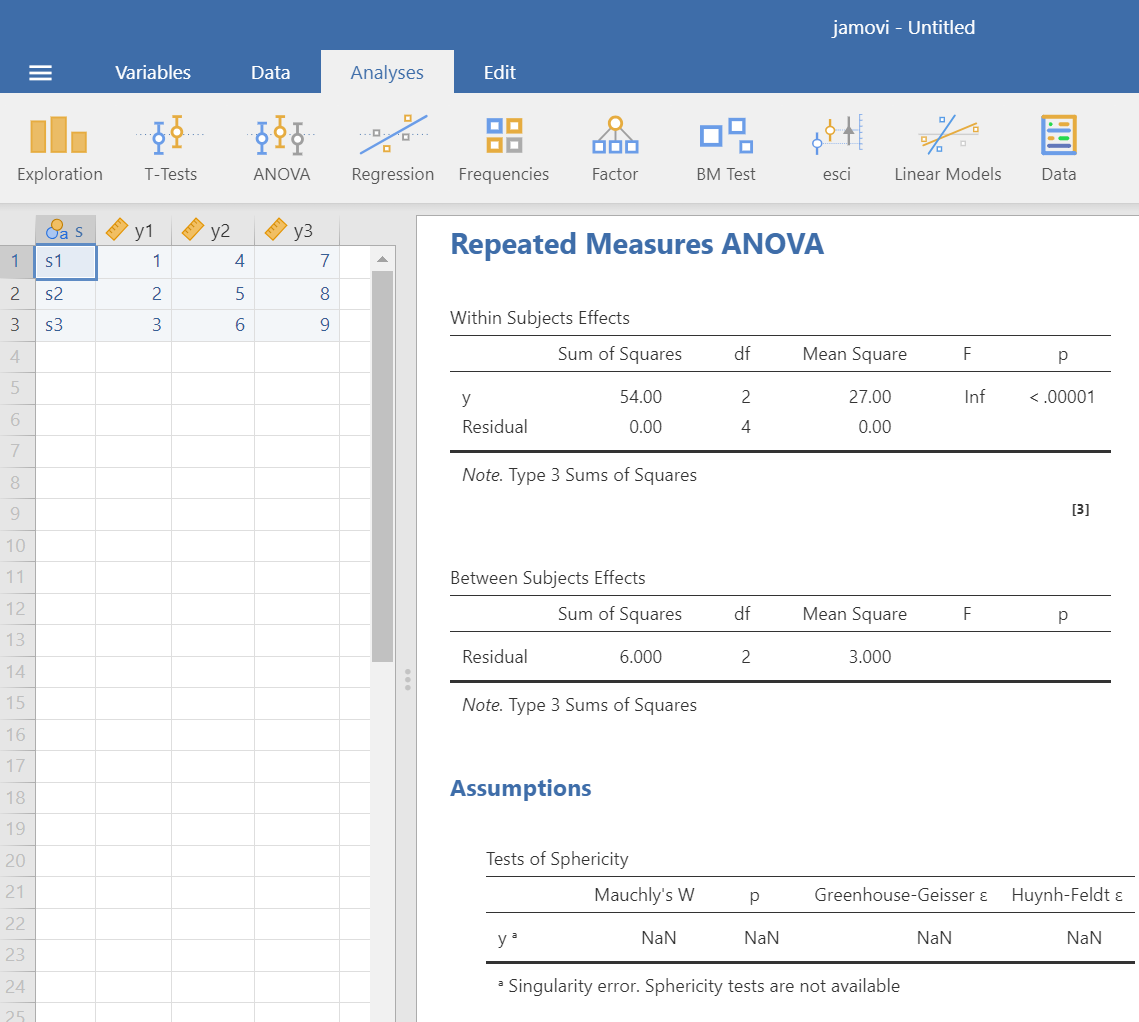1139x1022 pixels.
Task: Select the s column header
Action: [x=65, y=231]
